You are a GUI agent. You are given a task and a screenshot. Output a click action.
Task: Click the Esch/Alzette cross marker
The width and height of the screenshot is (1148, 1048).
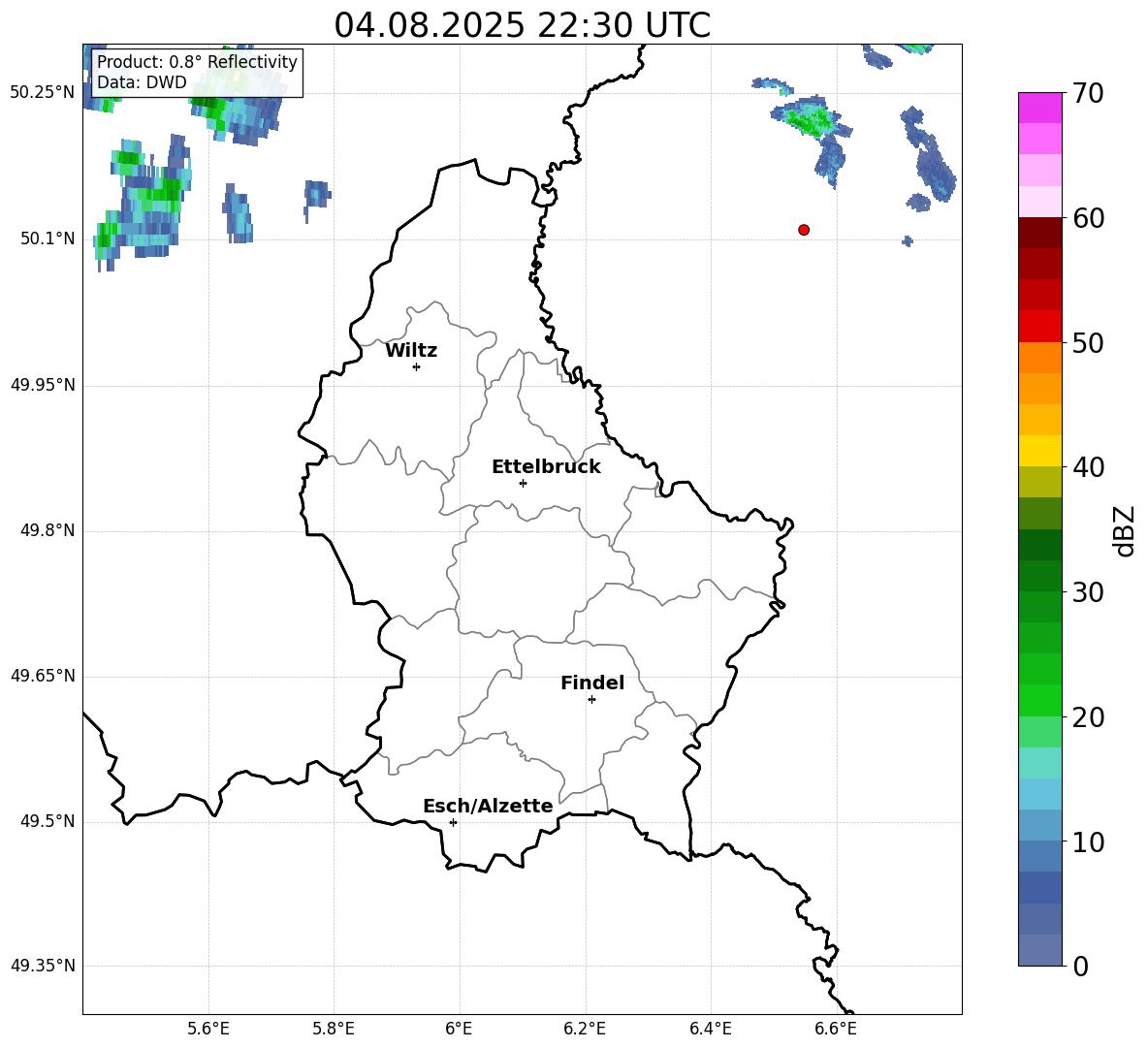[453, 822]
